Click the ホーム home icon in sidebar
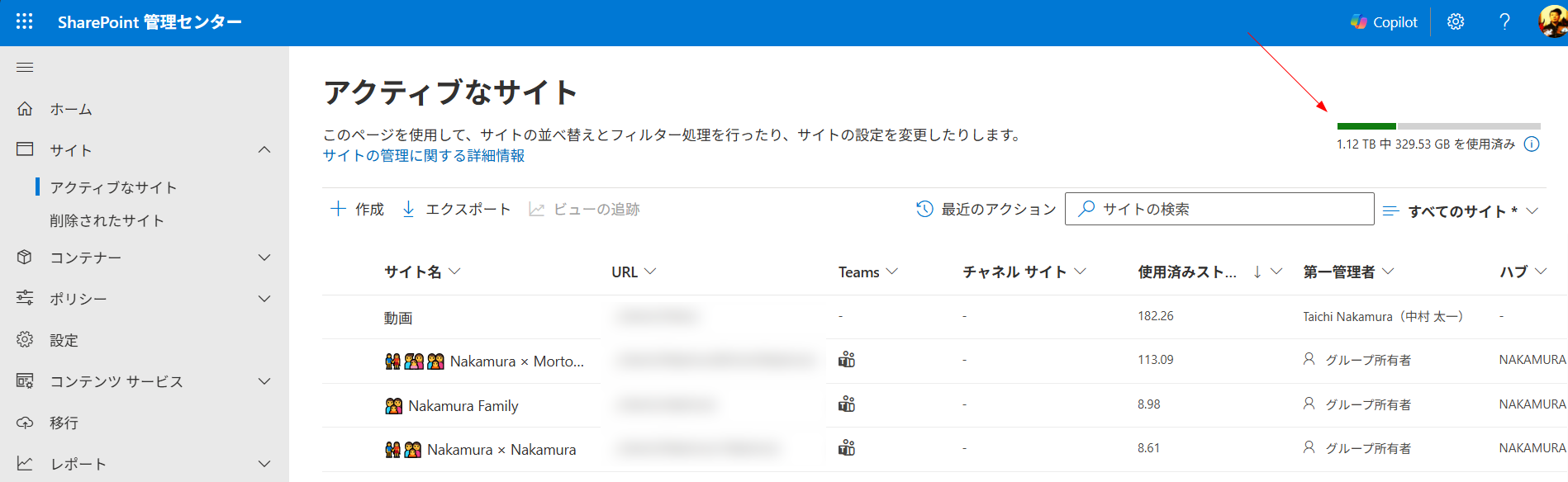 tap(26, 109)
